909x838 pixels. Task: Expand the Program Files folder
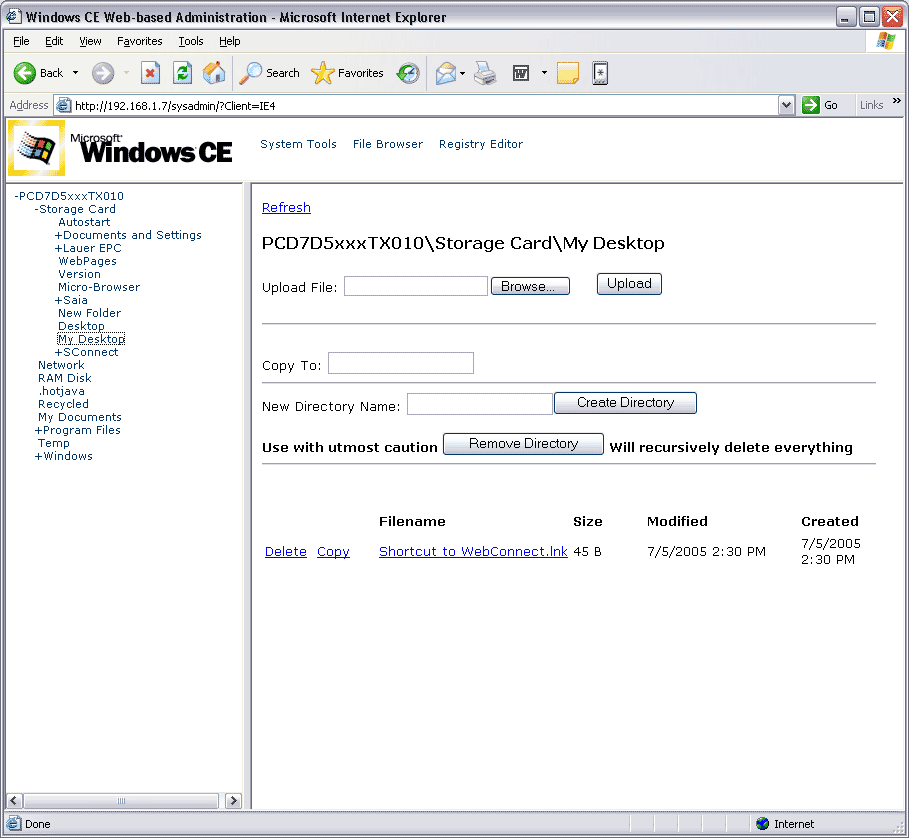pyautogui.click(x=38, y=430)
